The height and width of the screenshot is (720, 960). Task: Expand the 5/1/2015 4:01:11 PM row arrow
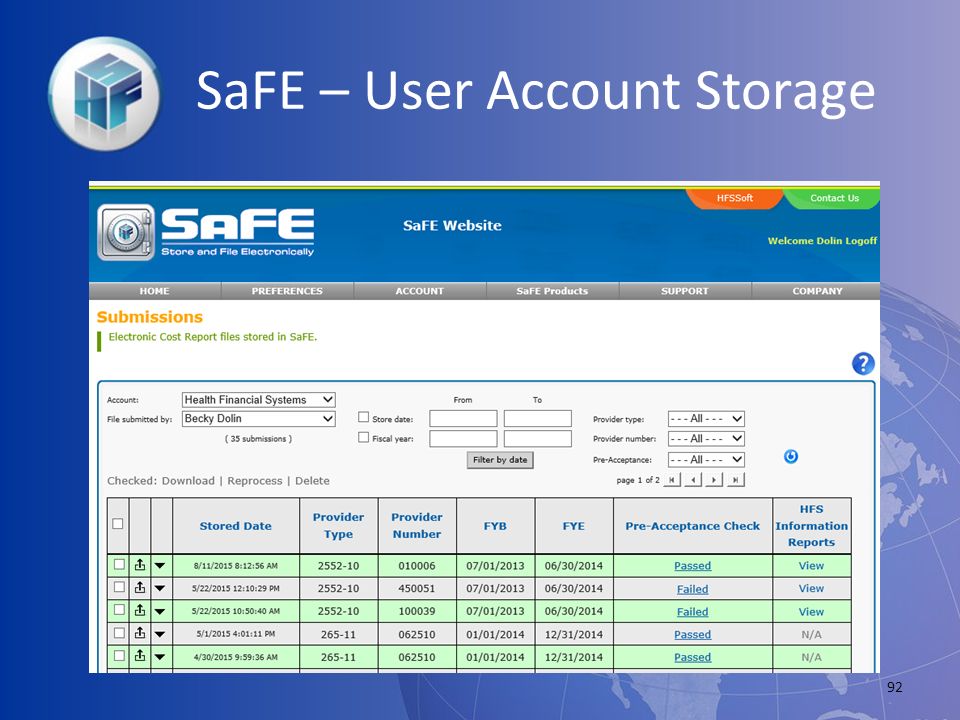[x=160, y=634]
